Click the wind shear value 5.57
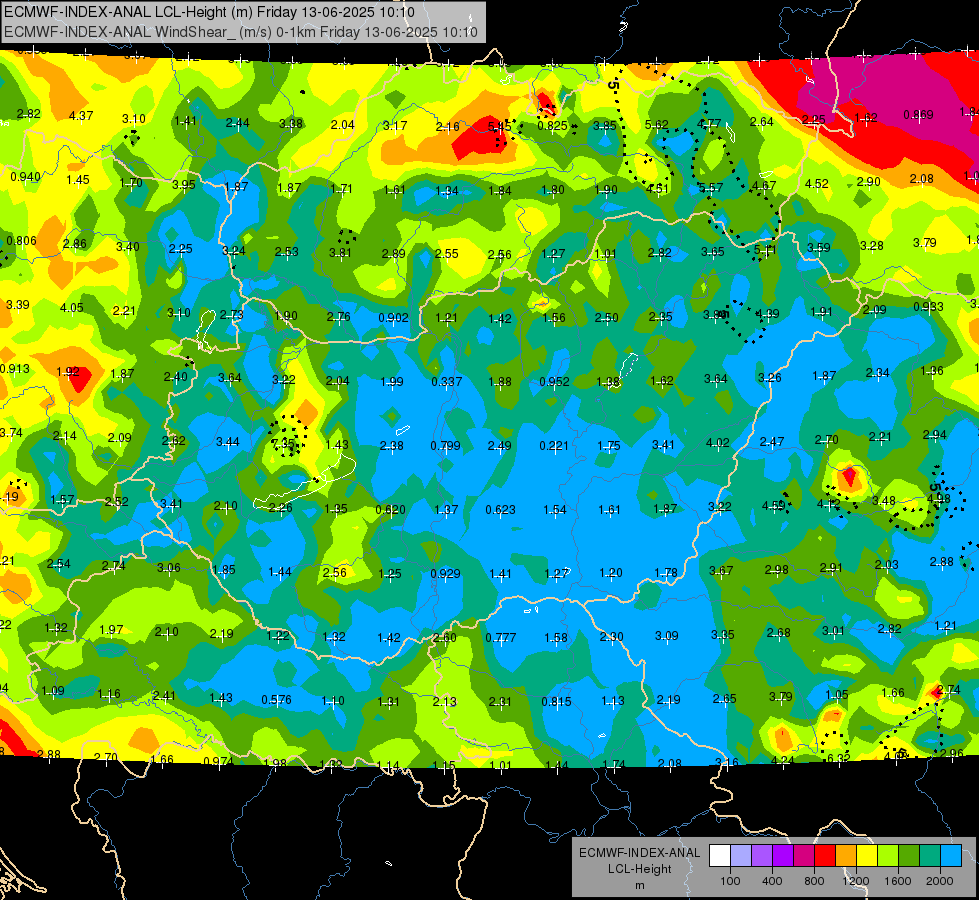The width and height of the screenshot is (979, 900). (x=711, y=188)
